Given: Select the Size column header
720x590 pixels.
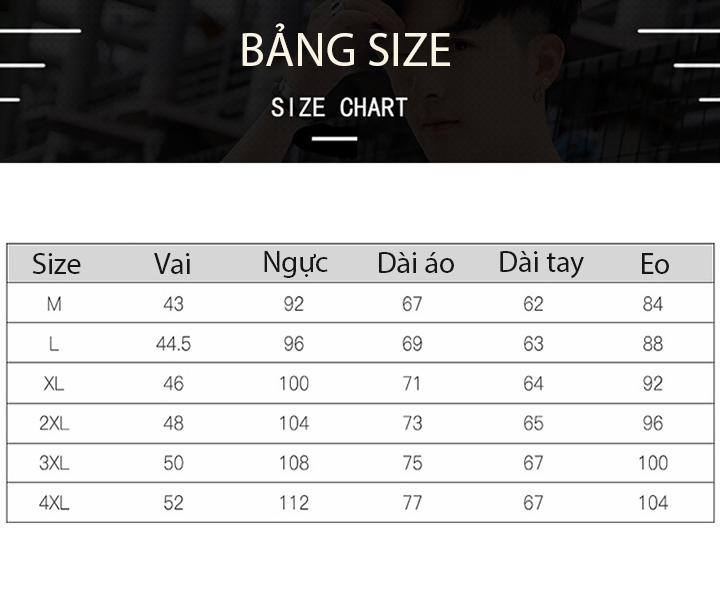Looking at the screenshot, I should pos(56,264).
